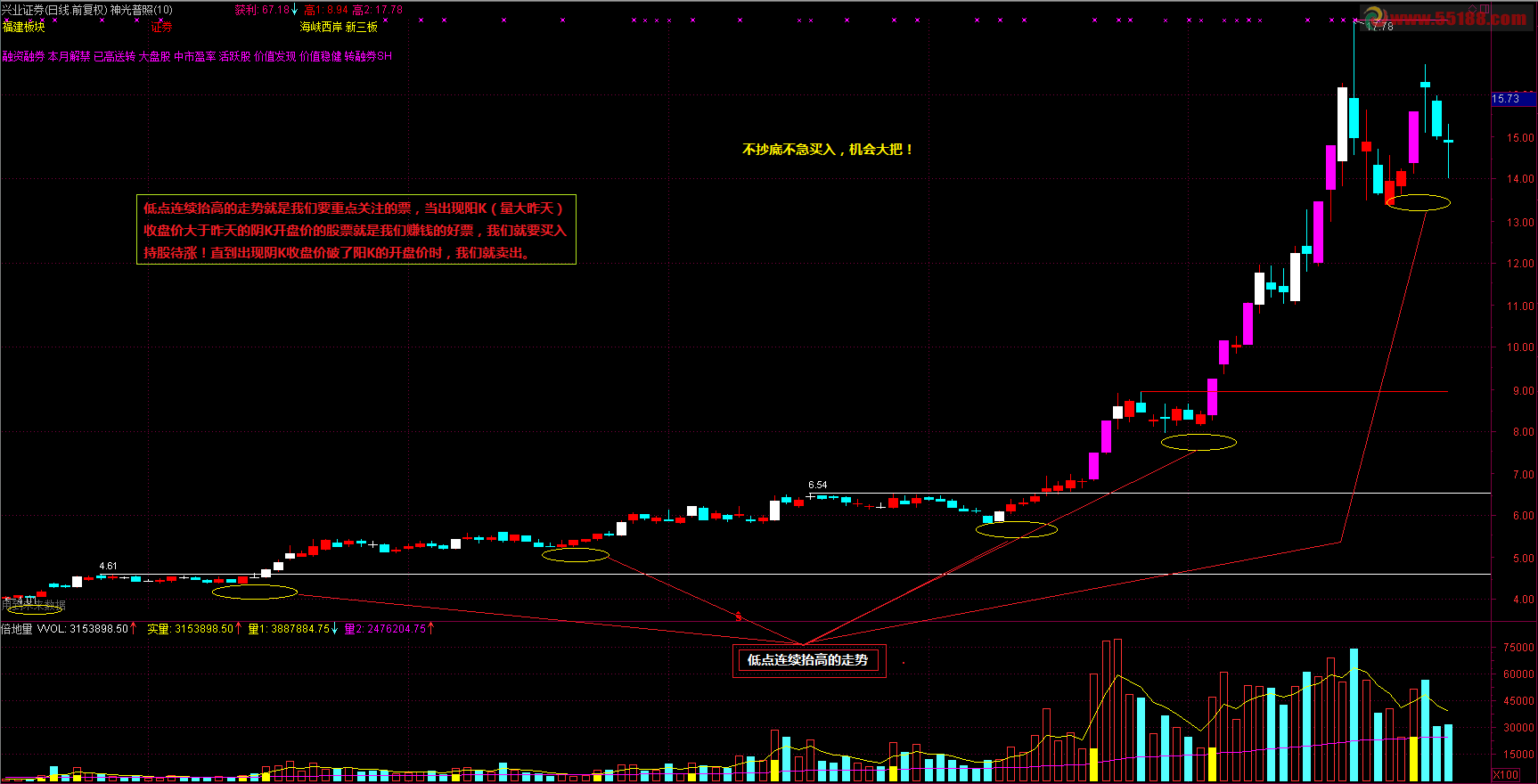
Task: Click the 7.00 price axis label
Action: pos(1523,475)
